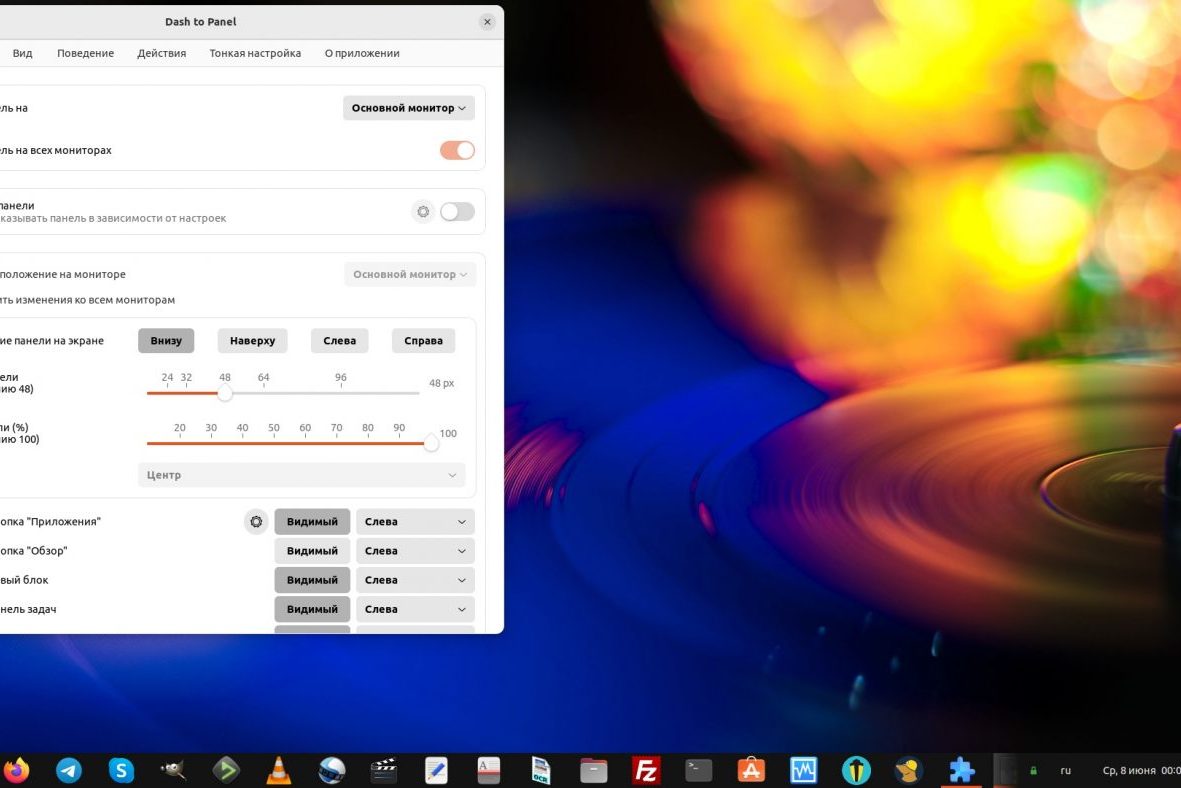
Task: Toggle visibility of the Обзор button
Action: click(312, 550)
